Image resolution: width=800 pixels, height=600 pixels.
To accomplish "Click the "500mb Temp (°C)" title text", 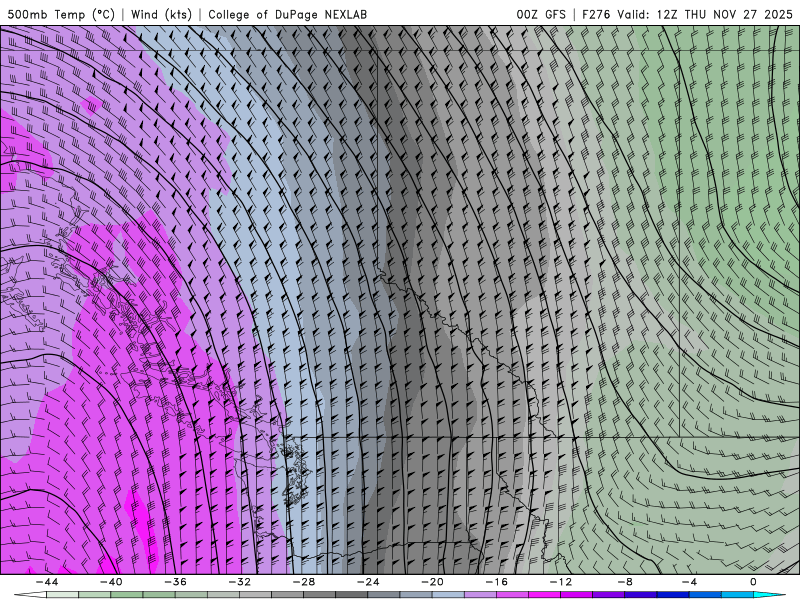I will 61,14.
